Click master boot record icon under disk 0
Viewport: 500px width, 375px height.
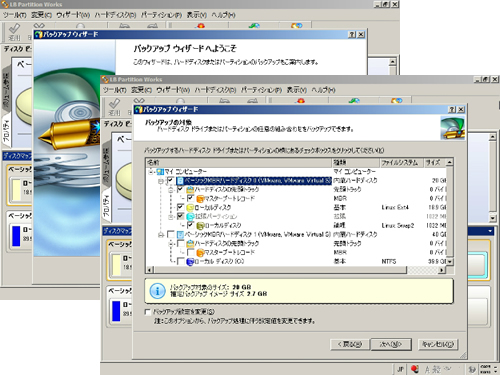pos(200,199)
